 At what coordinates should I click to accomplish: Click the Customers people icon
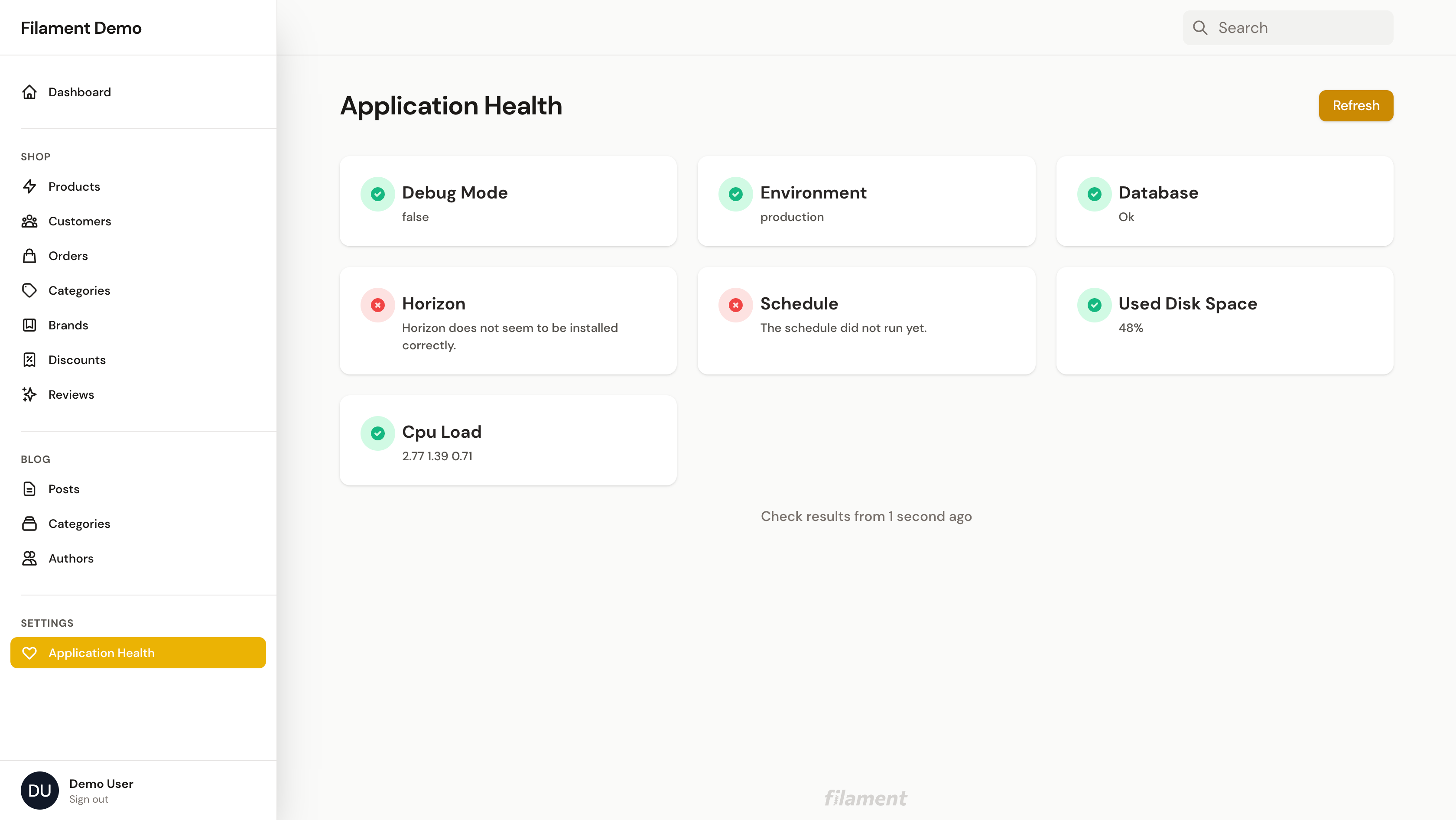click(30, 221)
